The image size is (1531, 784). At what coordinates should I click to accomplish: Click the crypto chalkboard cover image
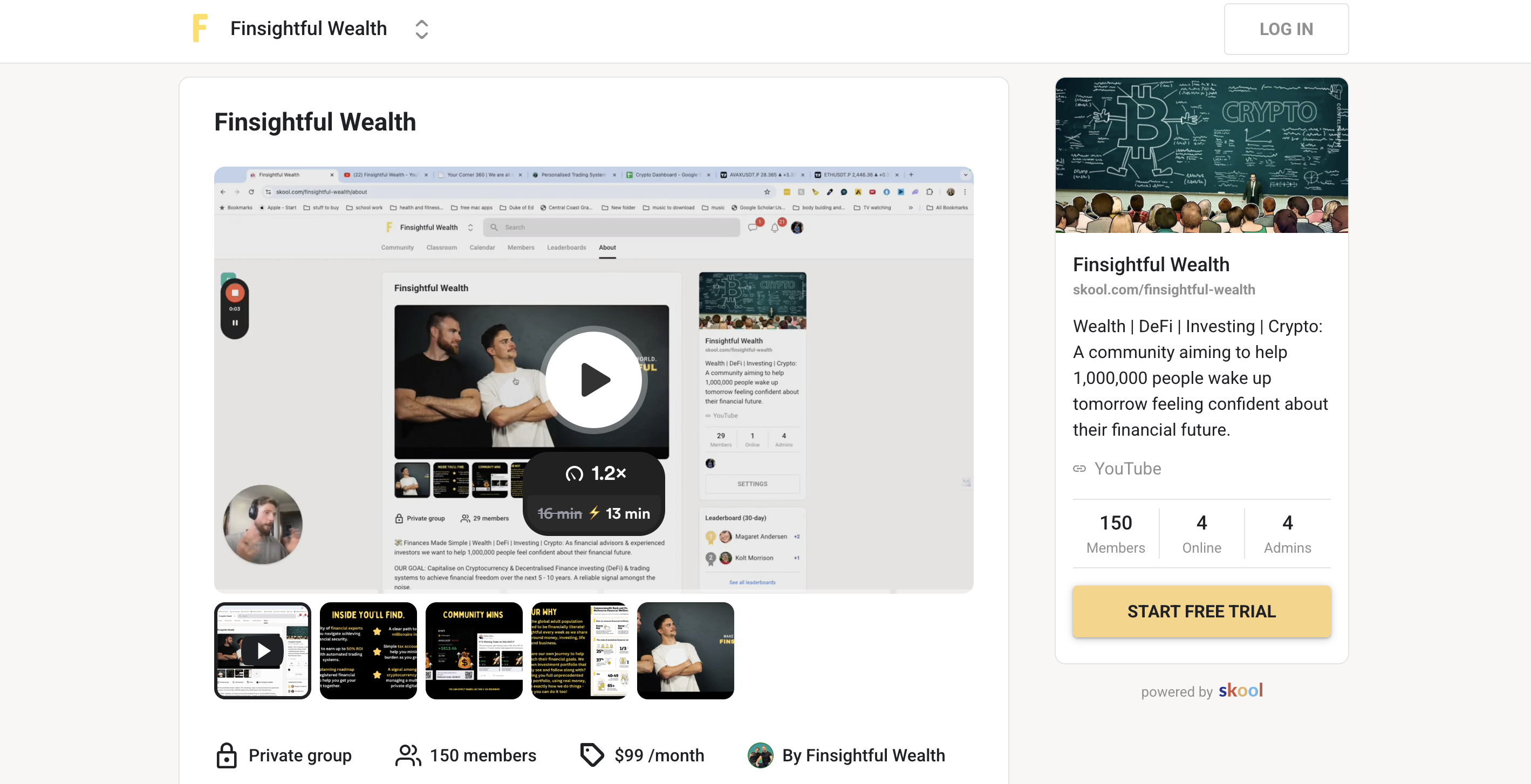click(1201, 155)
